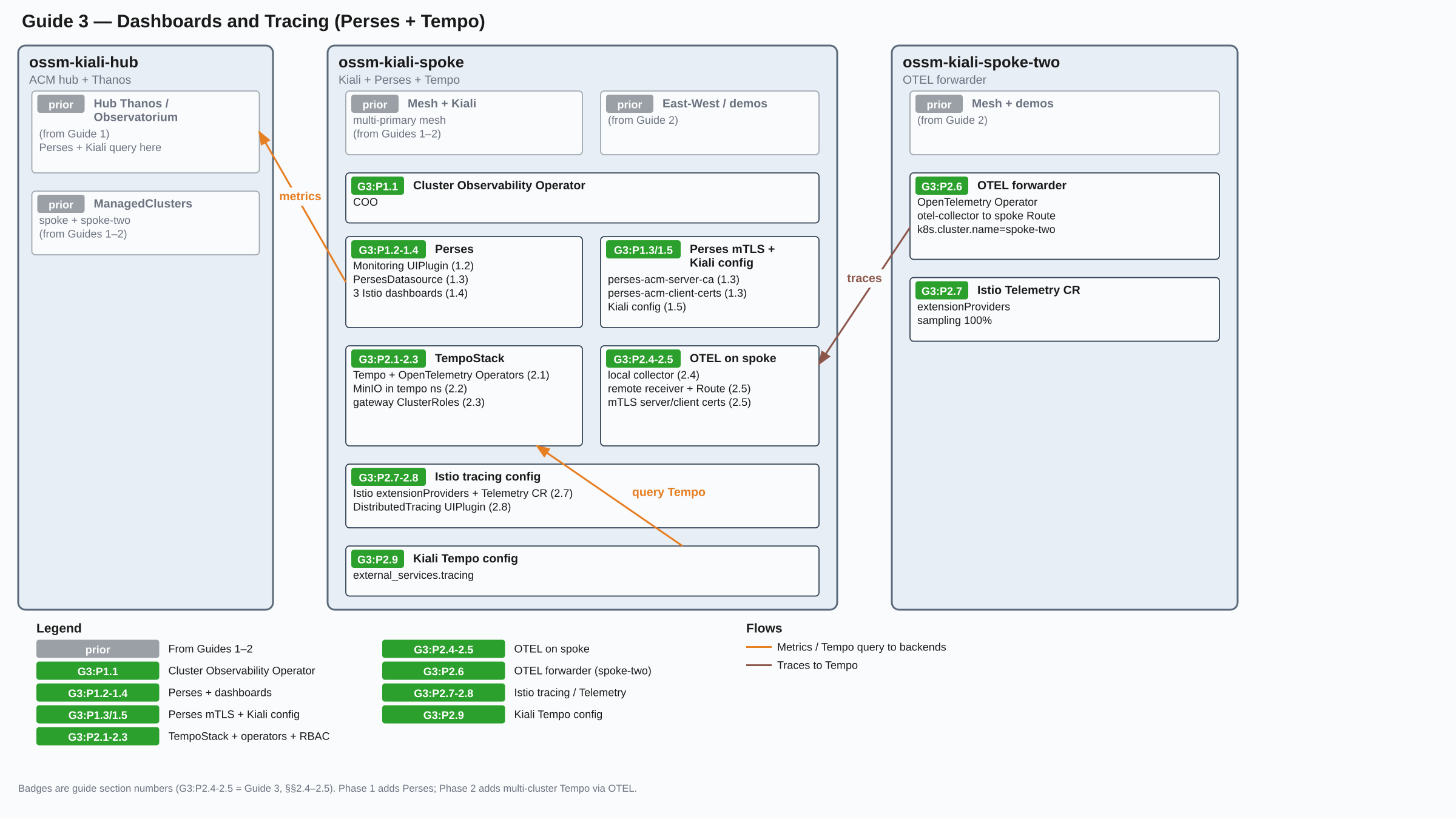1456x819 pixels.
Task: Click the 'ossm-kiali-spoke-two' cluster heading
Action: coord(981,62)
